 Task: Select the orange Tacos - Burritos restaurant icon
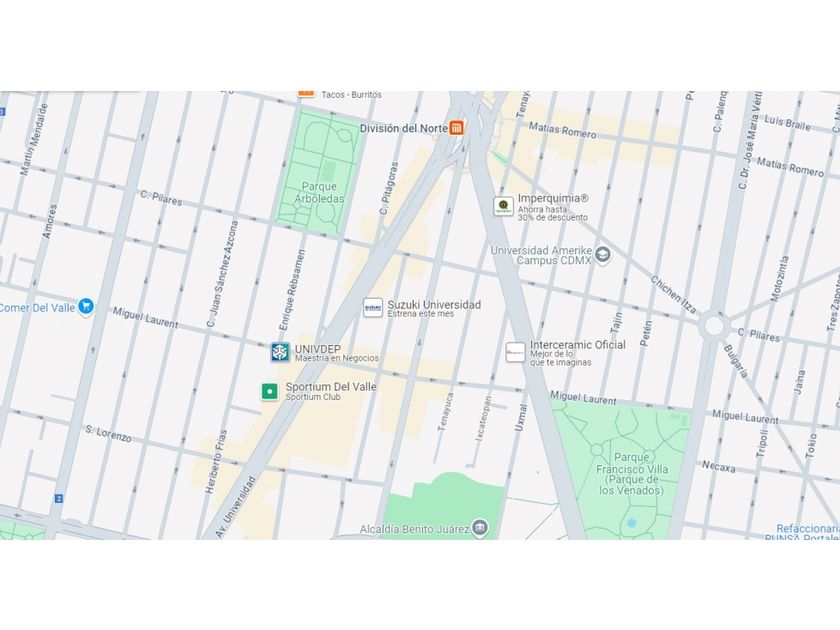click(306, 93)
